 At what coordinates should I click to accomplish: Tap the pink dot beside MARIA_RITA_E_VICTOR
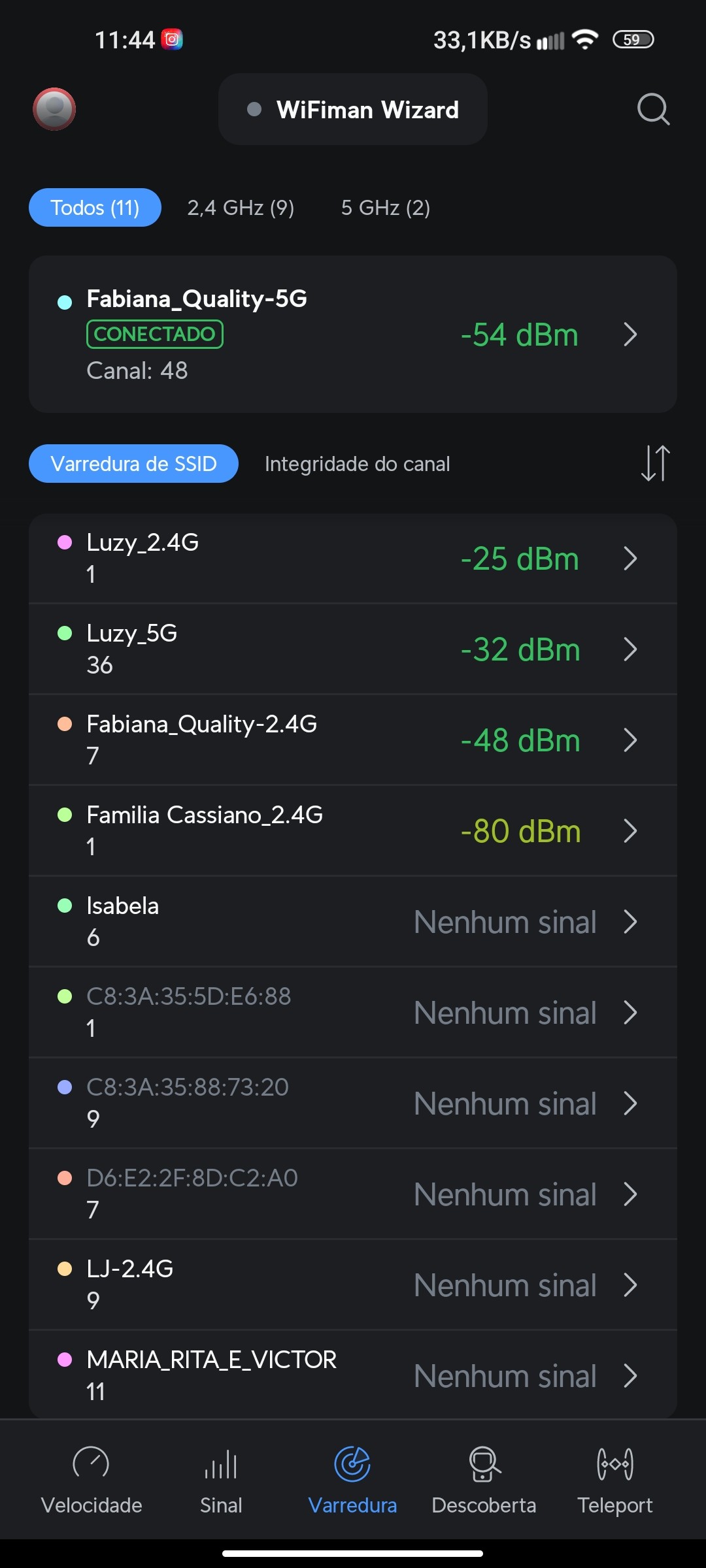point(65,1360)
